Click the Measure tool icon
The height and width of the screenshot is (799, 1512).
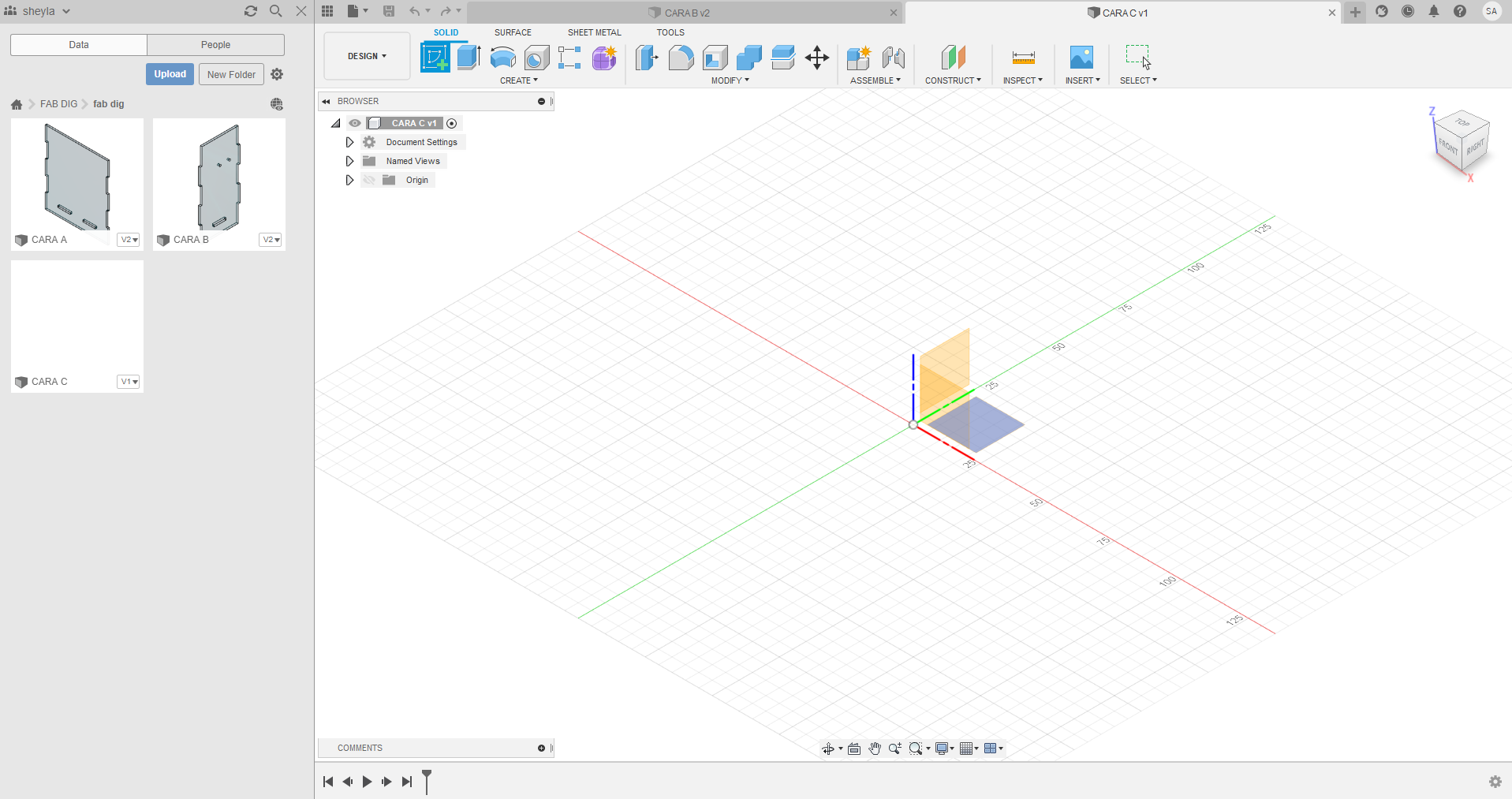(x=1023, y=58)
